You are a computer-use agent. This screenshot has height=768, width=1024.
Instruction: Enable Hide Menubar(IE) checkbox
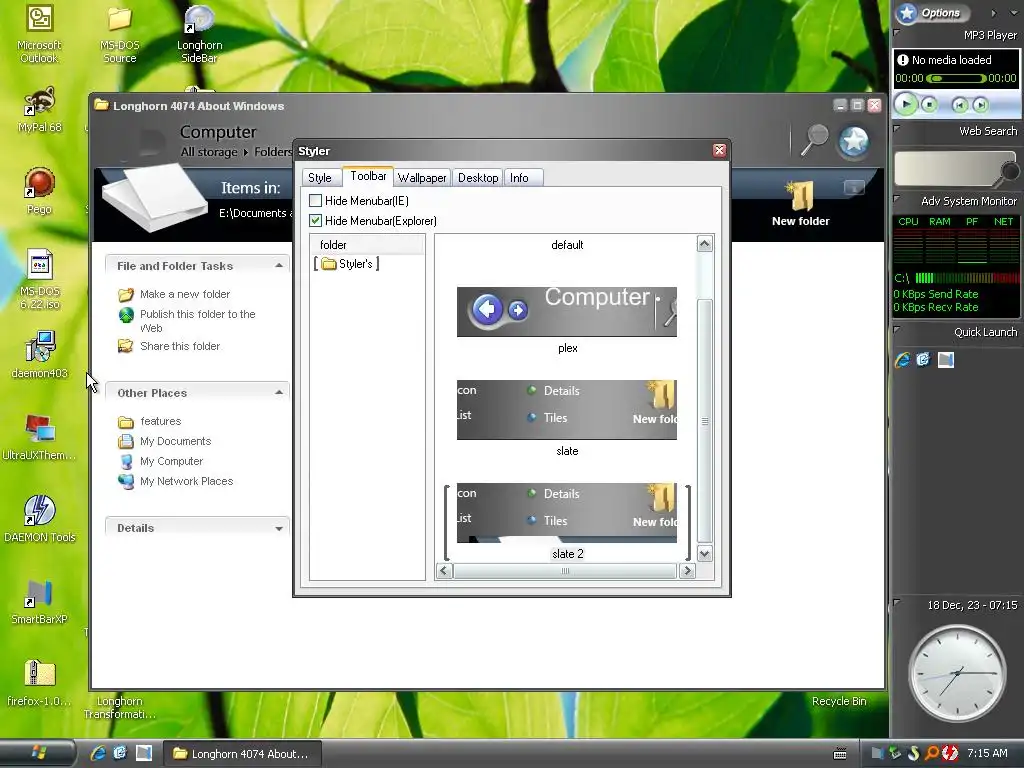pyautogui.click(x=315, y=200)
